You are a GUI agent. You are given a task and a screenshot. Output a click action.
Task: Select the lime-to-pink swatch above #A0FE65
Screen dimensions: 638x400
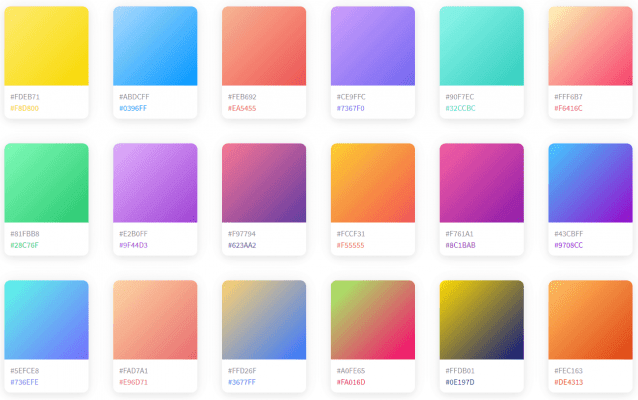(373, 320)
